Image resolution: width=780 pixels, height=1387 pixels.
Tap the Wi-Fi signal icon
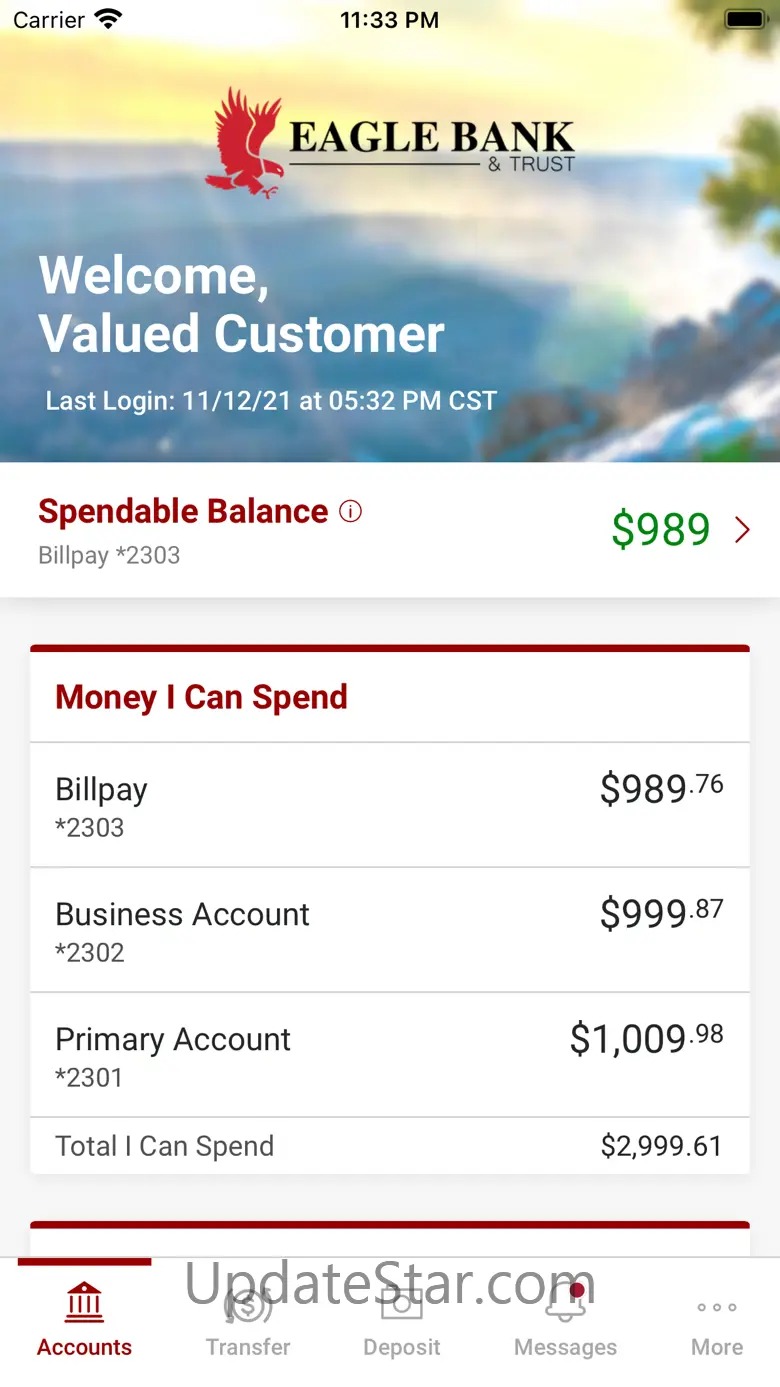(107, 20)
